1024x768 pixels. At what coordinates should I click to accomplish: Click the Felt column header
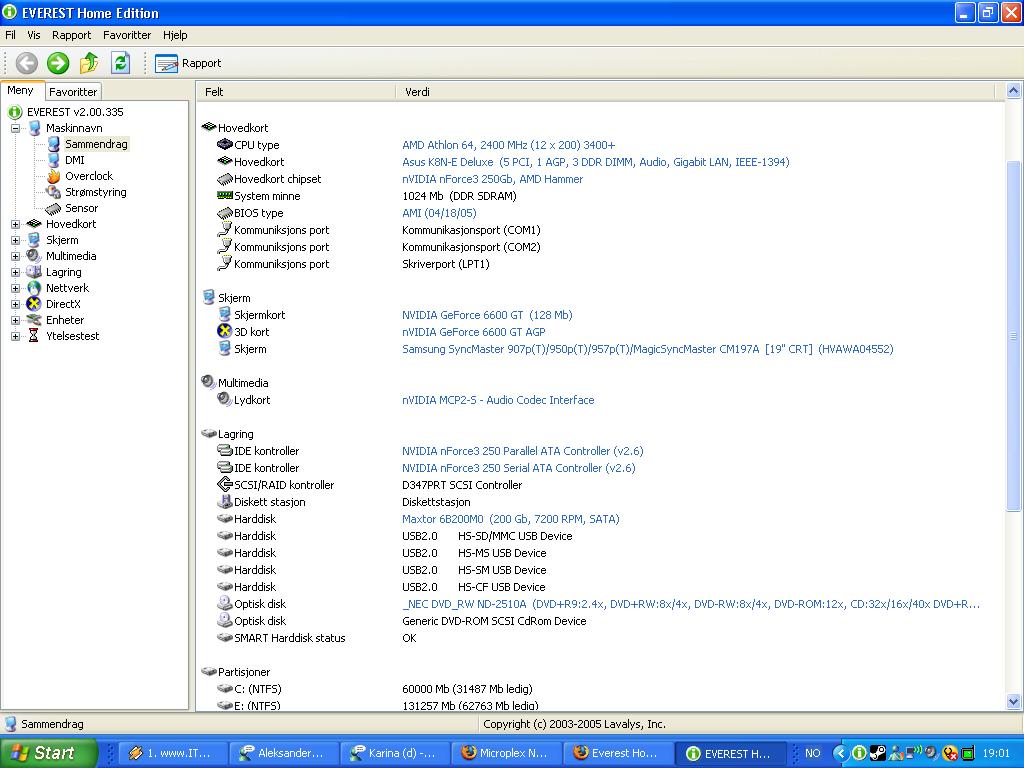(296, 92)
